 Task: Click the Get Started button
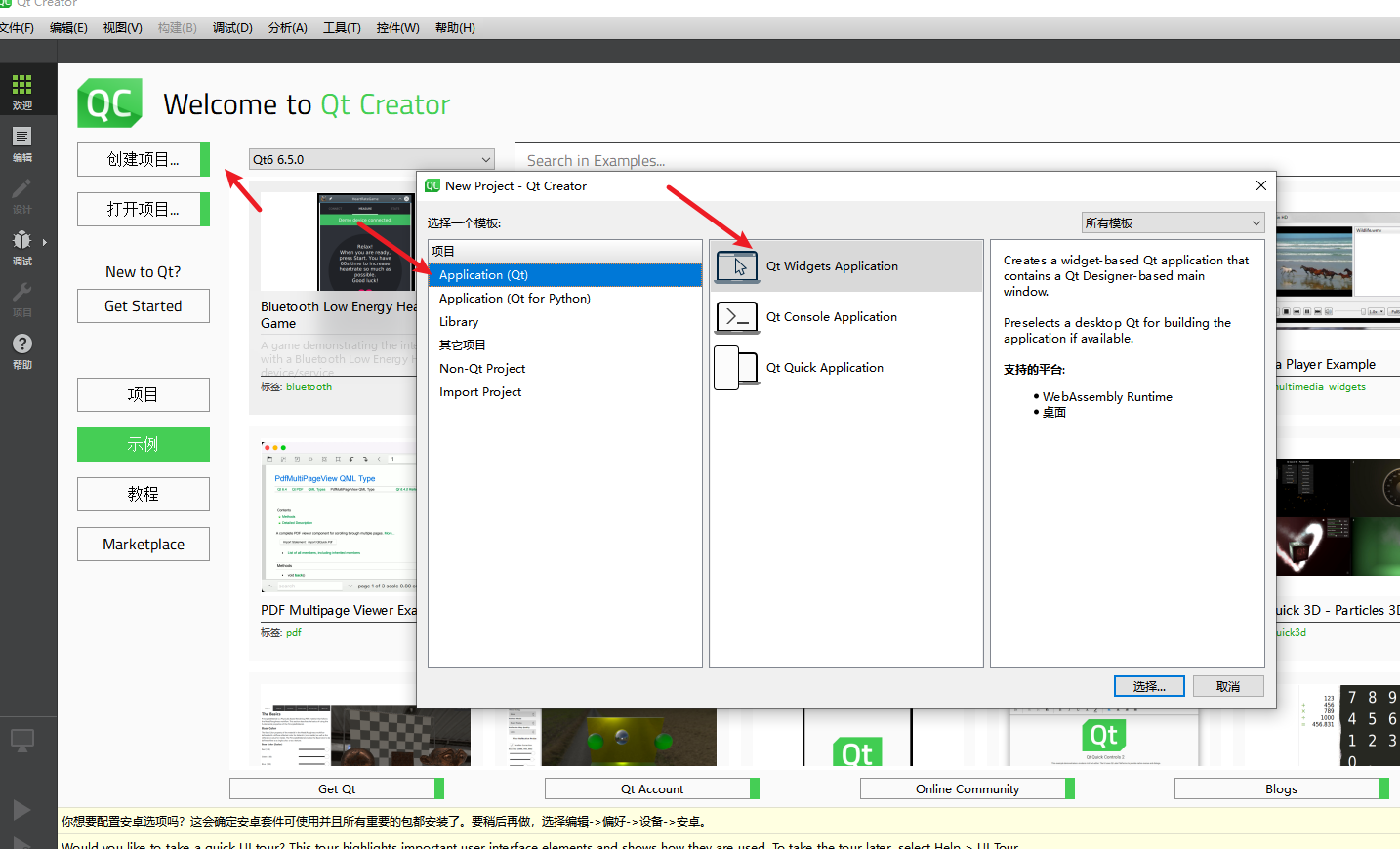pos(144,306)
